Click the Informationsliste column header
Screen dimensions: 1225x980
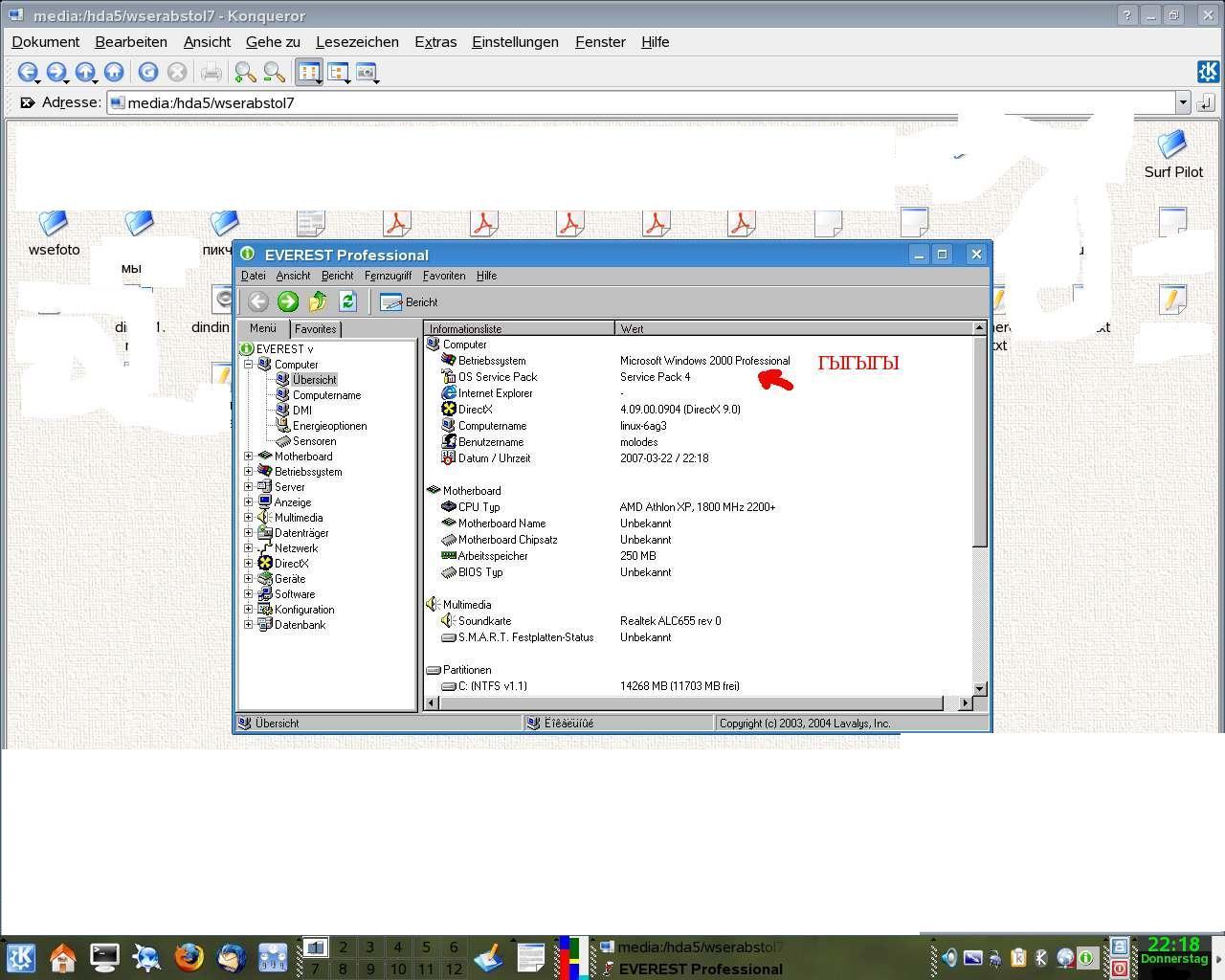pos(519,328)
